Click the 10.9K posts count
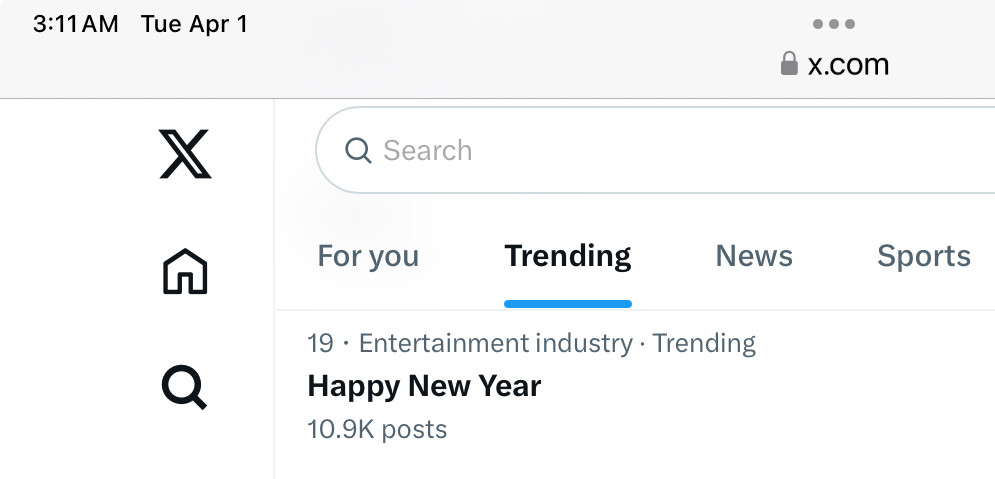Screen dimensions: 995x479 [377, 430]
